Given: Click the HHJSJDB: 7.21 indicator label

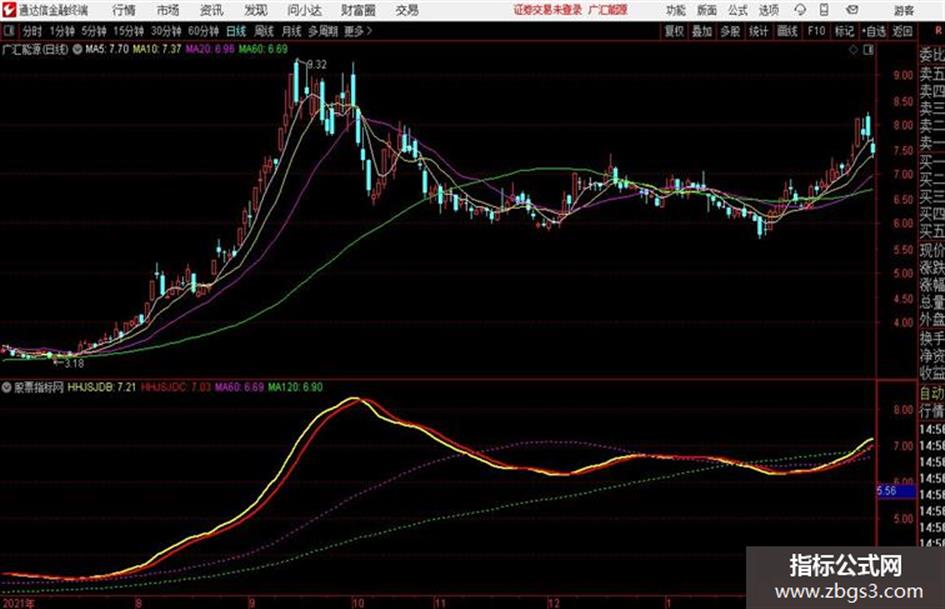Looking at the screenshot, I should click(x=101, y=387).
